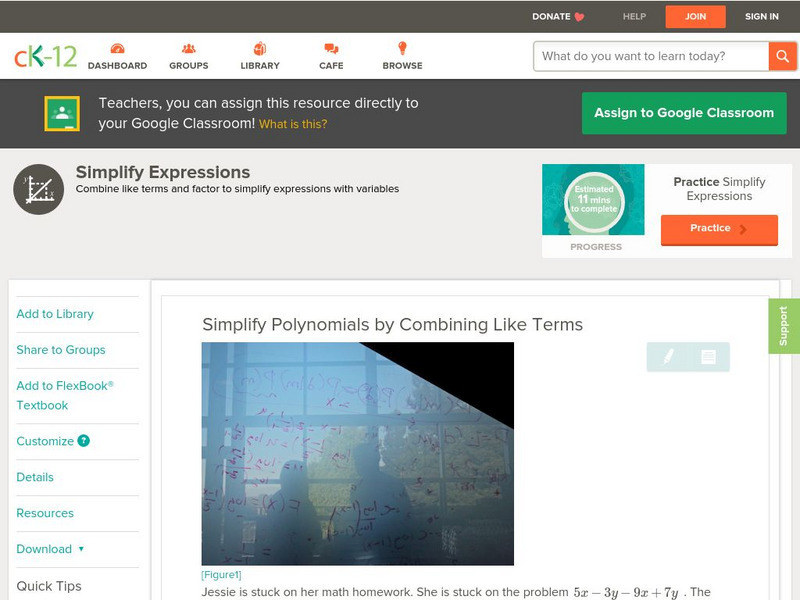This screenshot has height=600, width=800.
Task: Click the What is this? link
Action: point(293,124)
